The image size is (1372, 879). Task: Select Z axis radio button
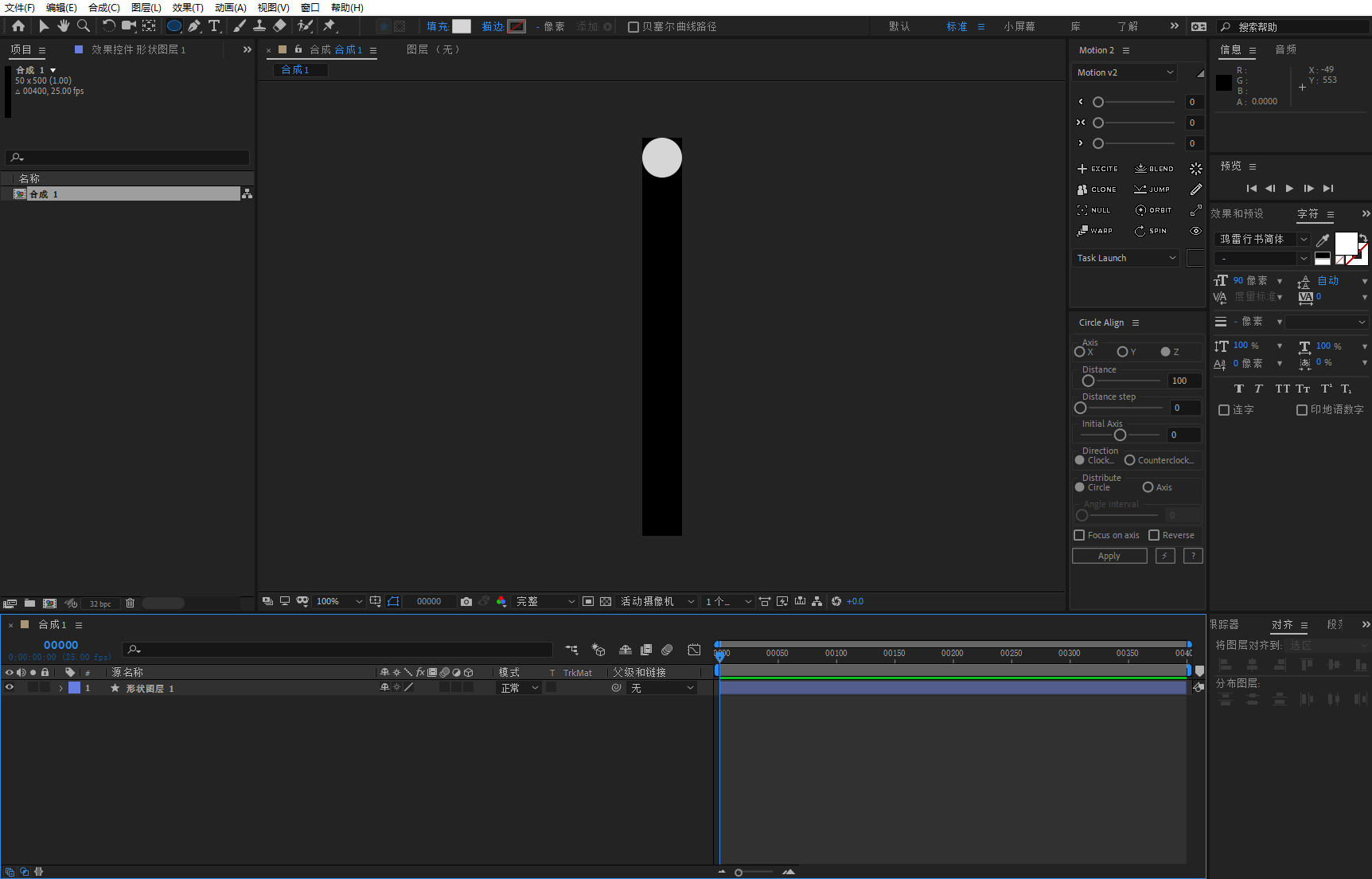(1165, 352)
